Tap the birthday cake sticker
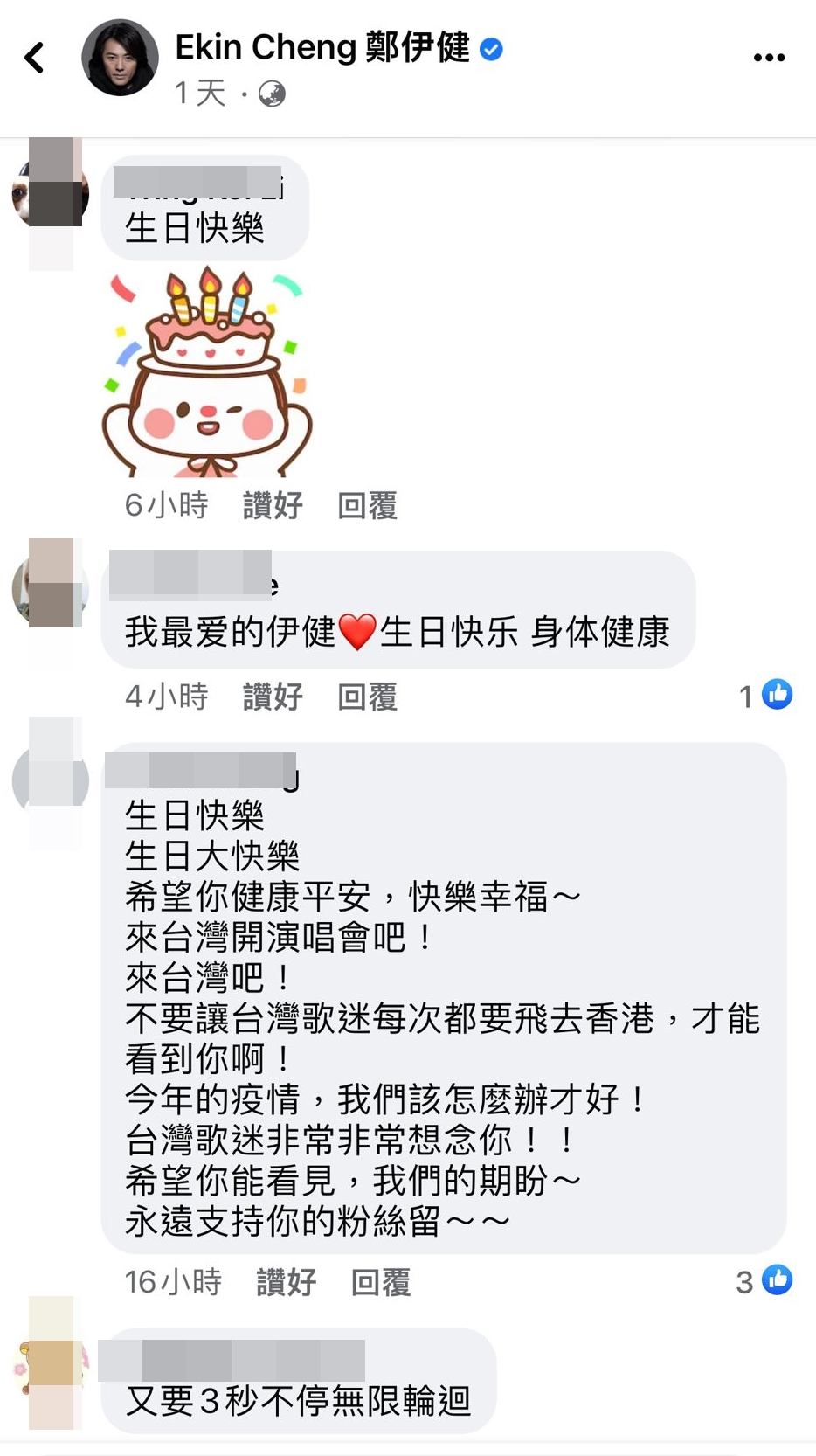816x1456 pixels. pos(207,371)
